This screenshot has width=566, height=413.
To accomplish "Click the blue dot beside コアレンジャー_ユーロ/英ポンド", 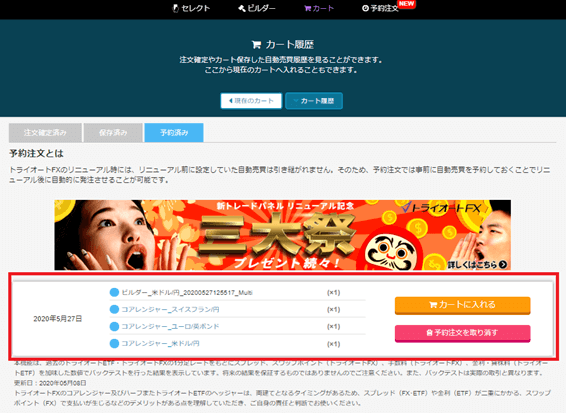I will tap(114, 326).
